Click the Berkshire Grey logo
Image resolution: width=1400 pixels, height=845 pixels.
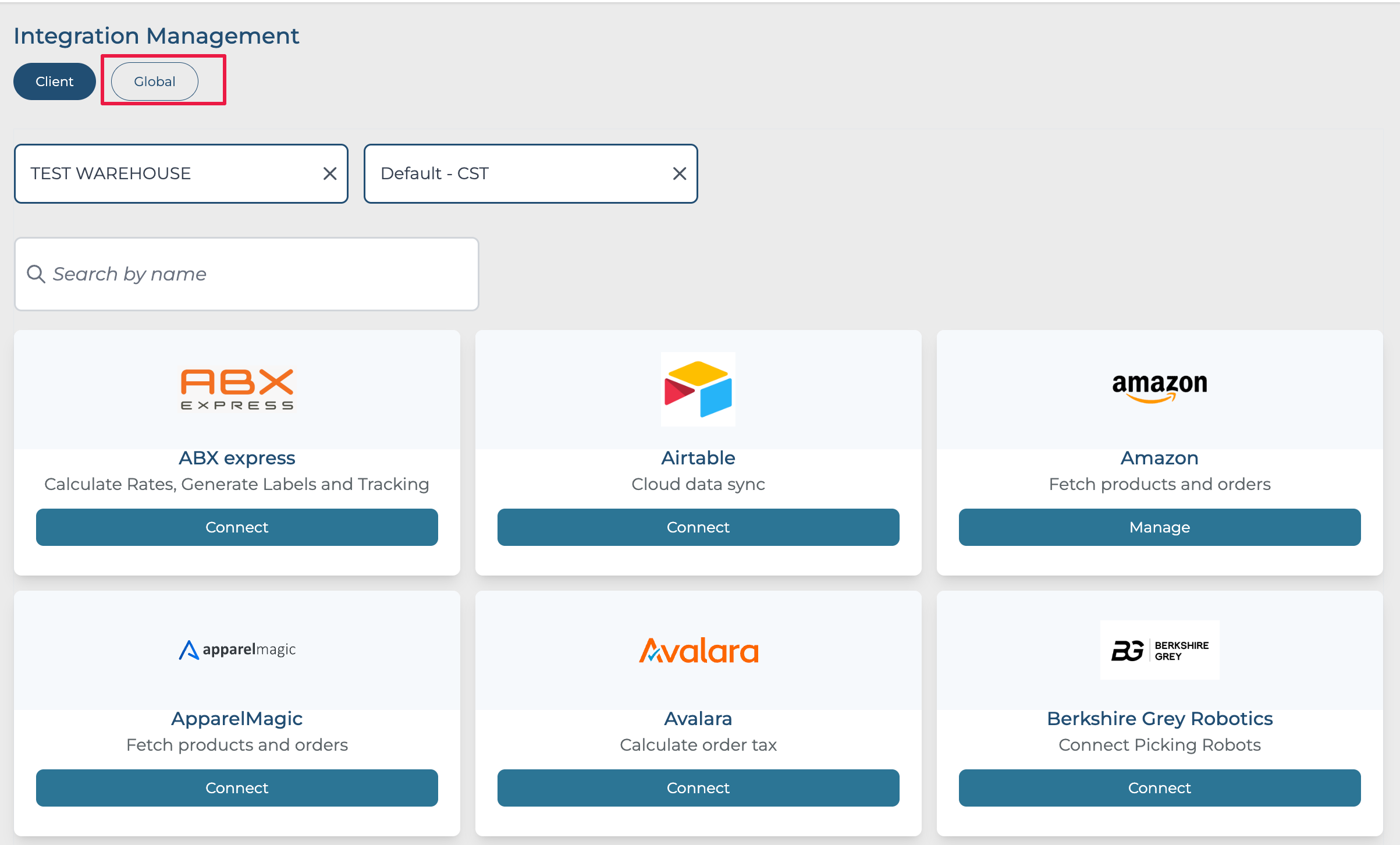point(1159,650)
